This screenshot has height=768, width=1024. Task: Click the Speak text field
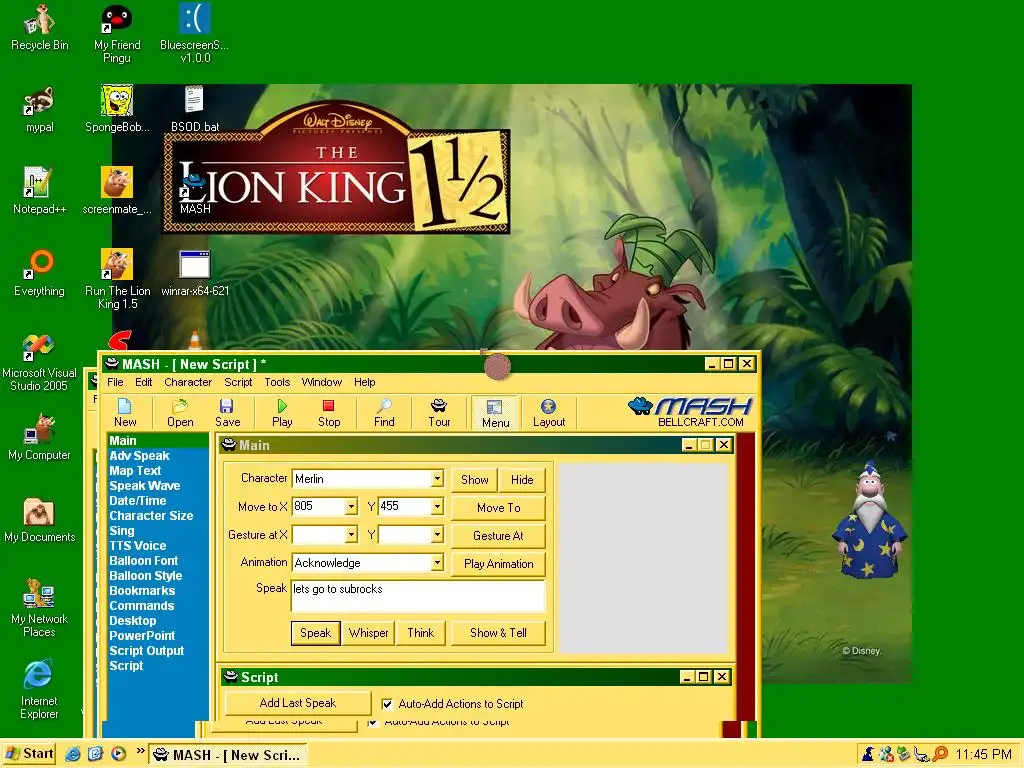pos(417,596)
